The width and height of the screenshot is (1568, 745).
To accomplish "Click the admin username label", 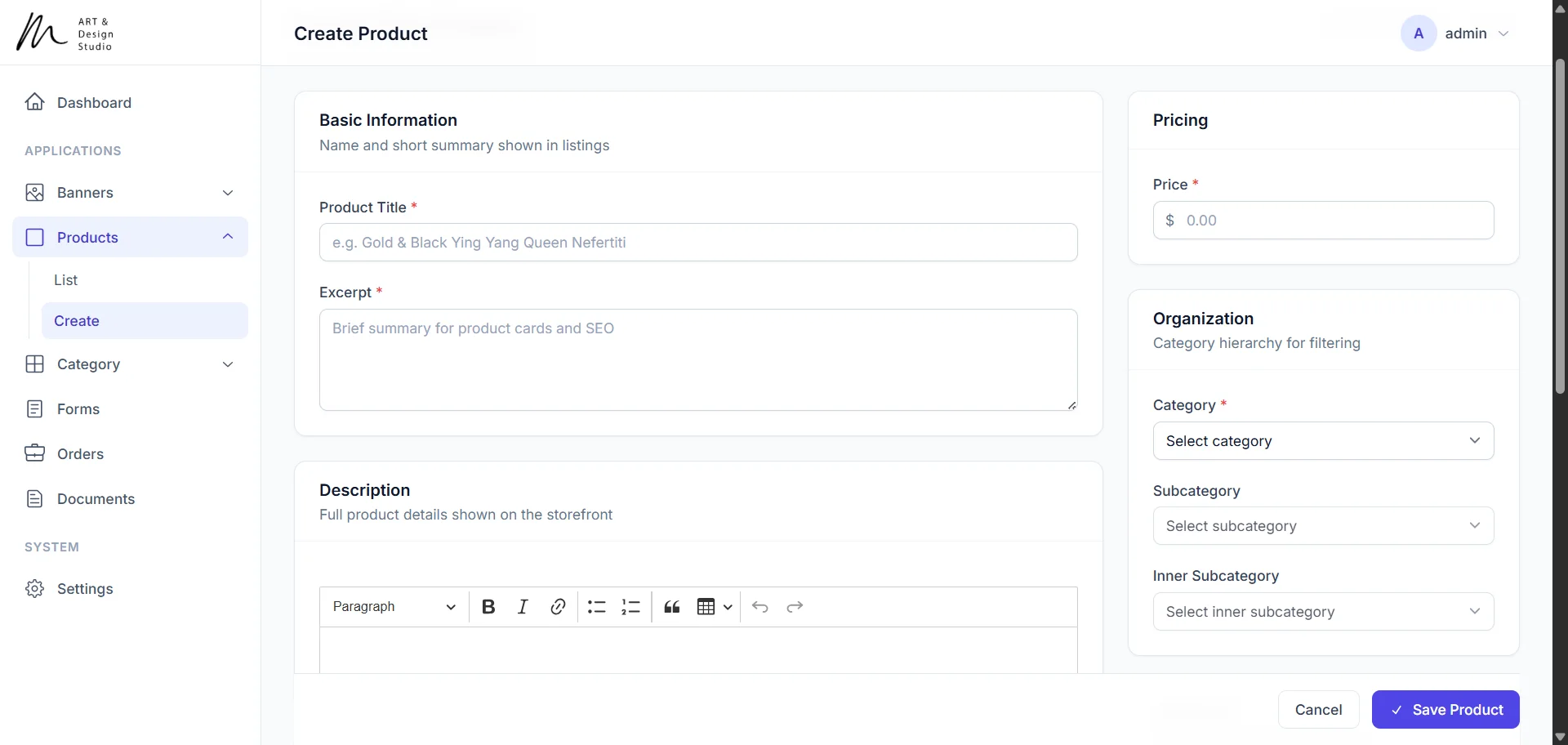I will [x=1466, y=33].
